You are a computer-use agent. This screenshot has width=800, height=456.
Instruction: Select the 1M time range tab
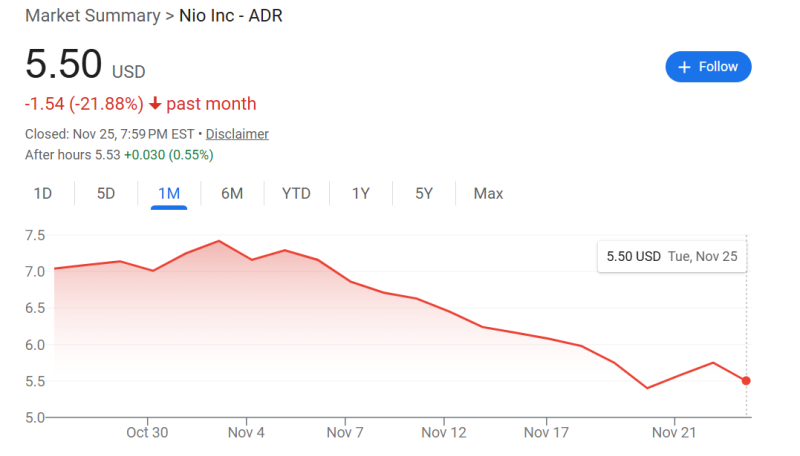coord(169,193)
